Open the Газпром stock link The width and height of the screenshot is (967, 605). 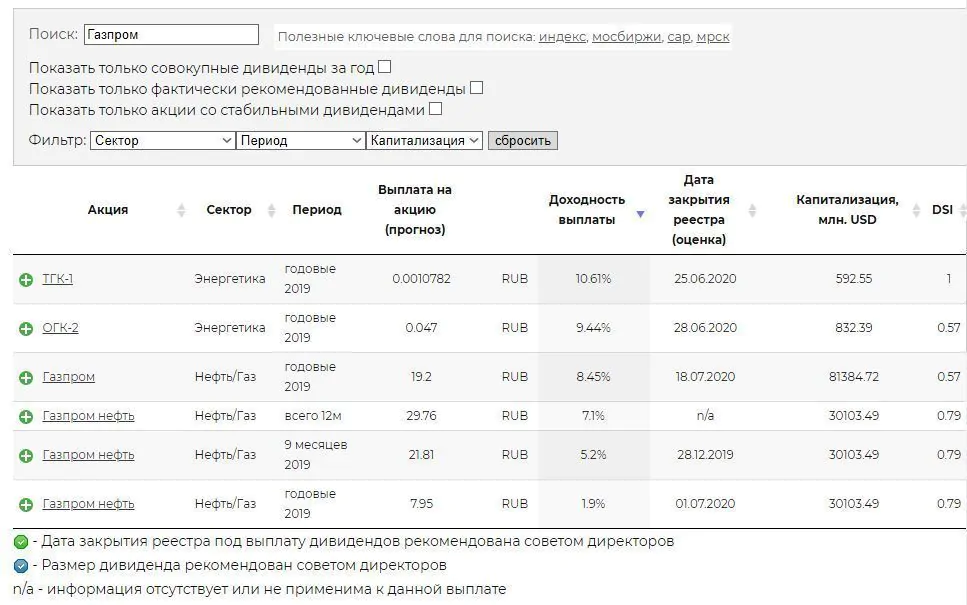(x=68, y=377)
